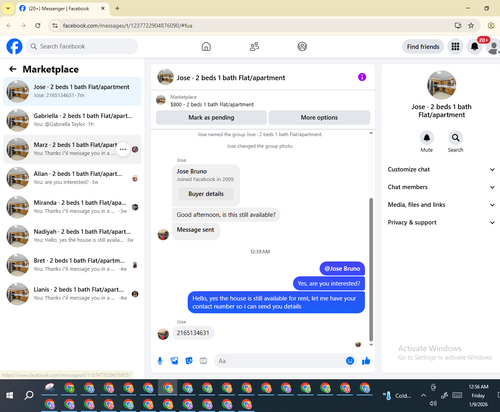Open the Chrome tab search dropdown
Image resolution: width=500 pixels, height=412 pixels.
pyautogui.click(x=8, y=8)
